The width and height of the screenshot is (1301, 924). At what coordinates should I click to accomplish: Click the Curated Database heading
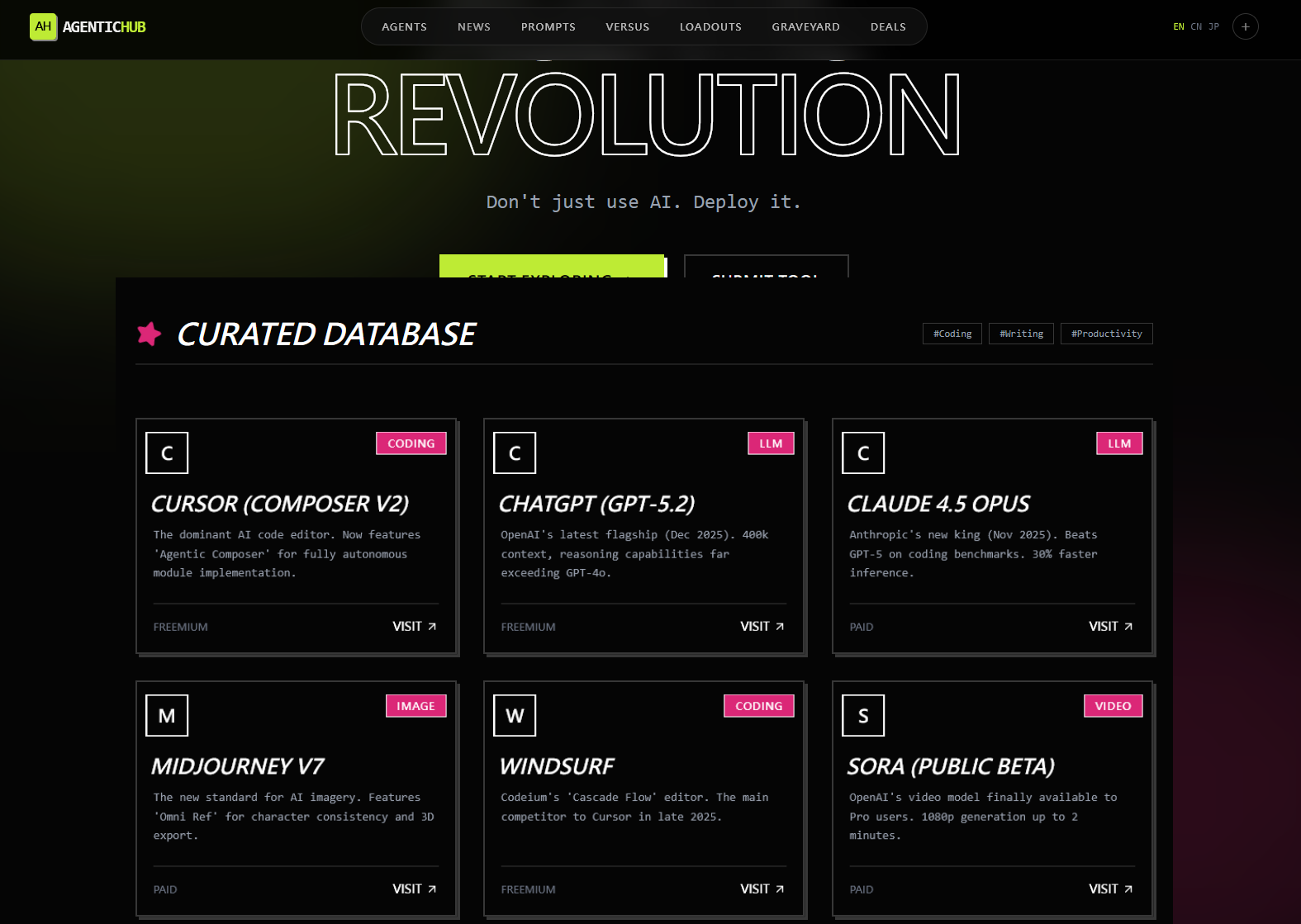point(327,334)
